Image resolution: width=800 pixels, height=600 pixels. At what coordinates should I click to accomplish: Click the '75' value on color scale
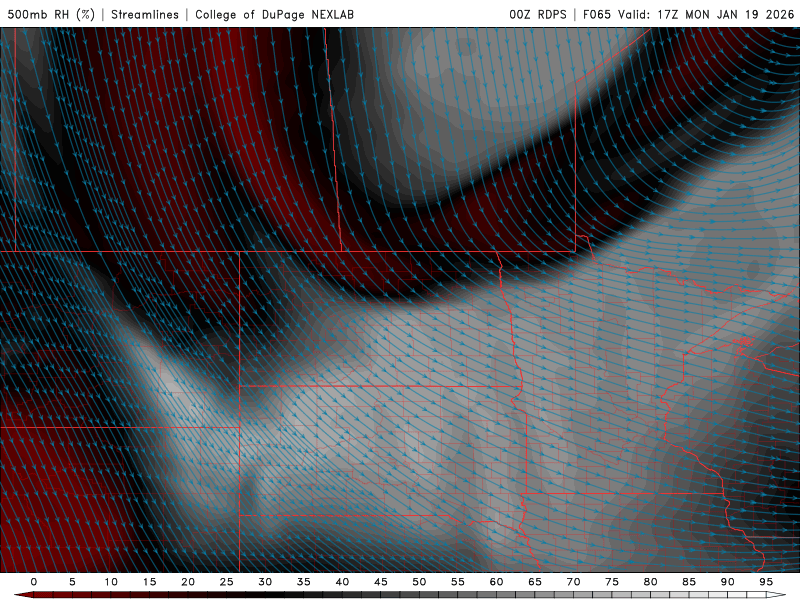coord(612,582)
